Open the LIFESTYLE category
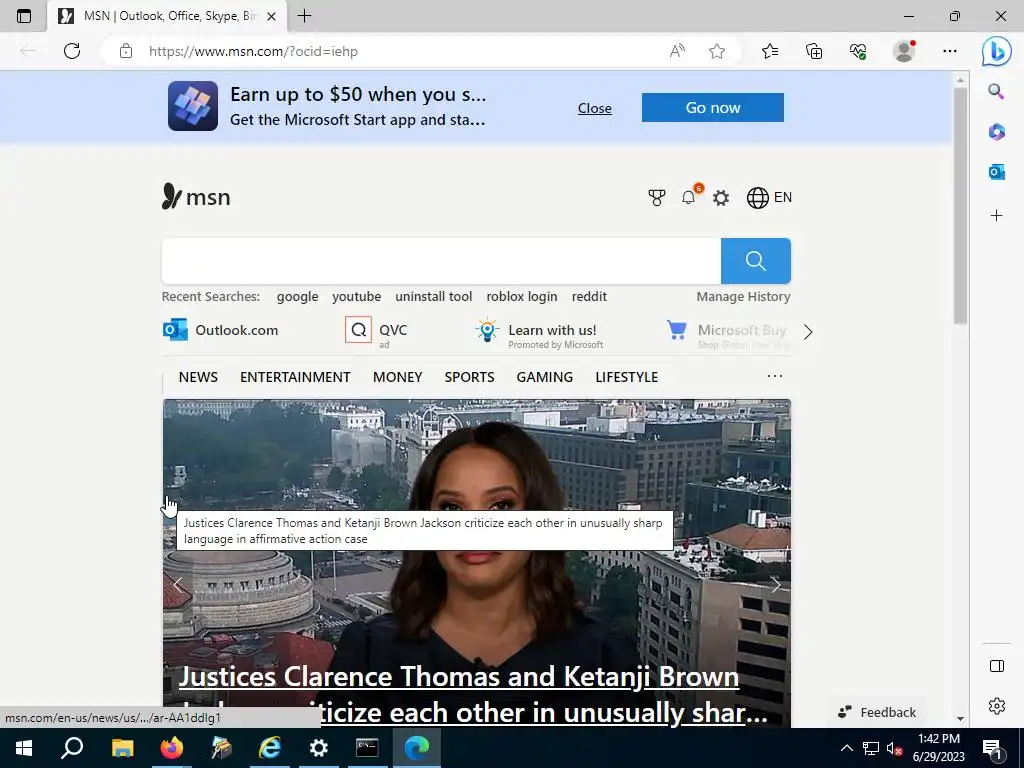This screenshot has width=1024, height=768. [627, 377]
